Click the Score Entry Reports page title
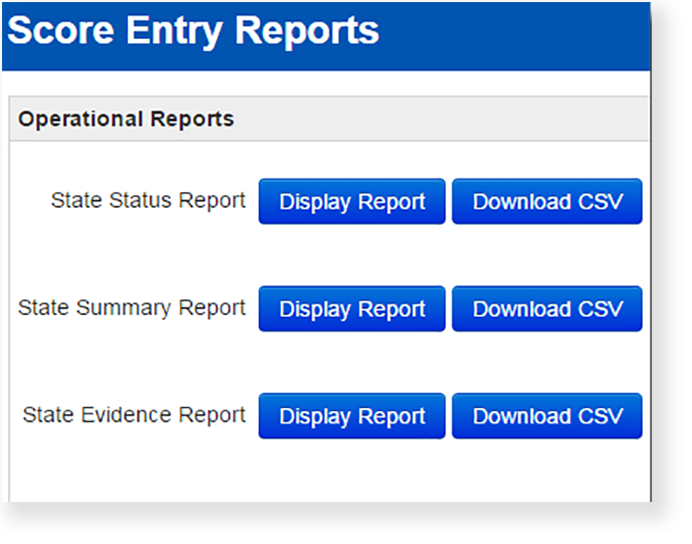 click(194, 31)
